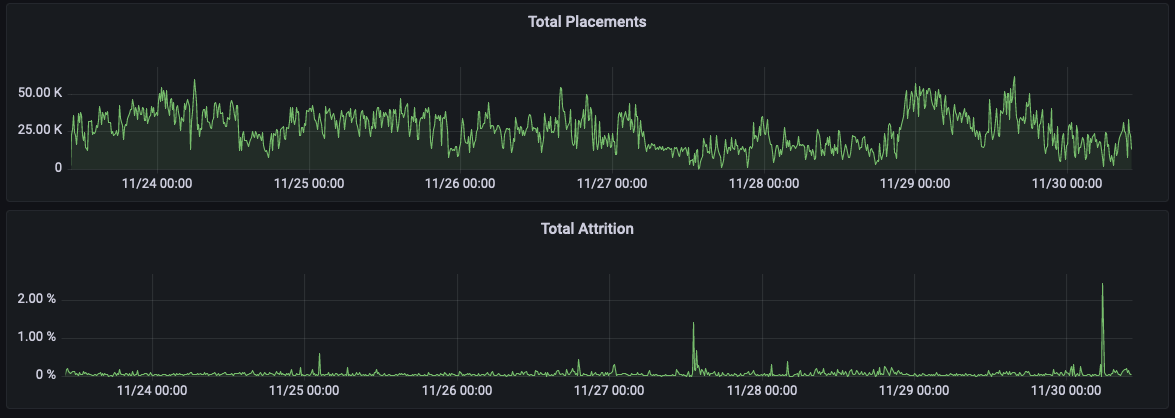Screen dimensions: 1175x418
Task: Click the attrition spike after 11/27 midday
Action: (694, 348)
